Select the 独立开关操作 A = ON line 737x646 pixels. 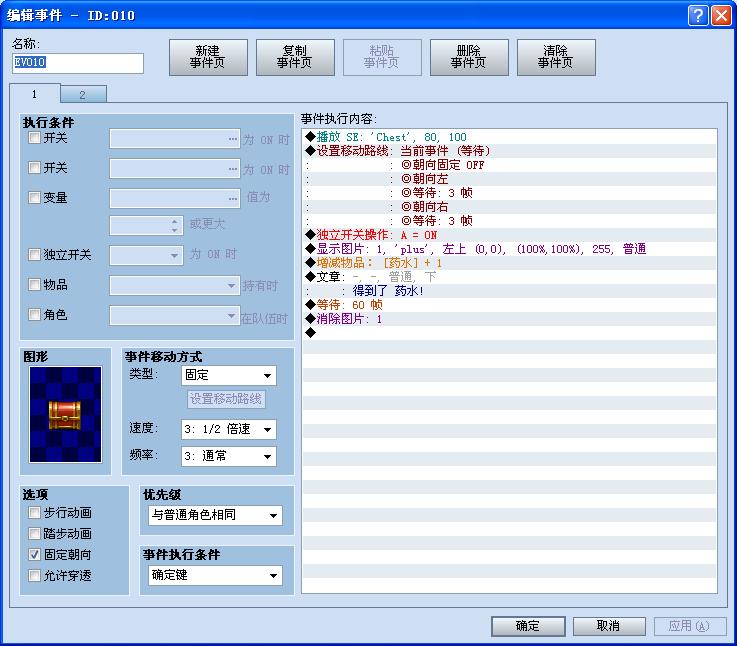click(510, 235)
